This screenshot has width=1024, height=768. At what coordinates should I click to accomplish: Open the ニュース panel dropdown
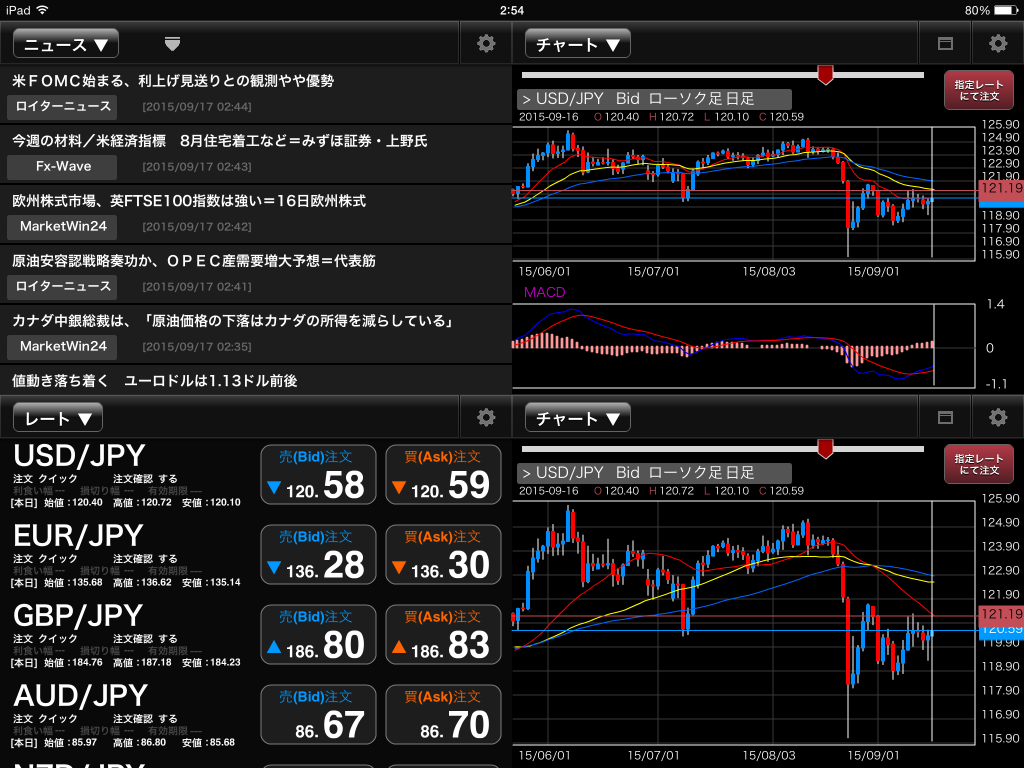tap(66, 44)
